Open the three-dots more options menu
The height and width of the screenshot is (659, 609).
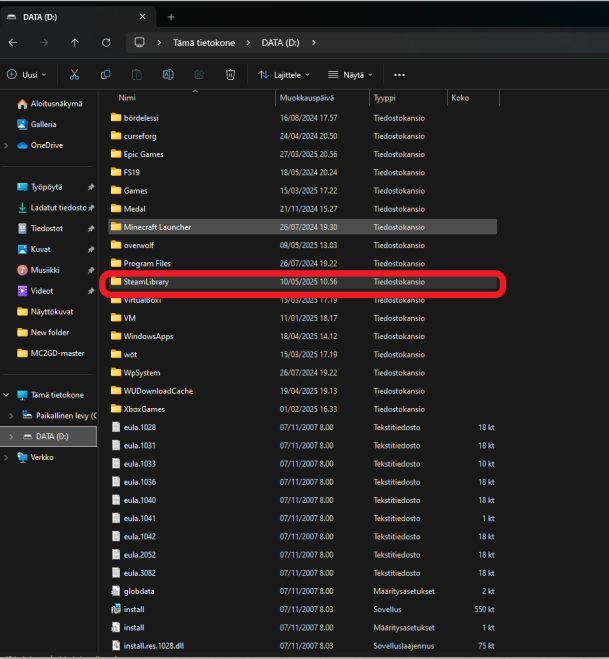pos(399,75)
